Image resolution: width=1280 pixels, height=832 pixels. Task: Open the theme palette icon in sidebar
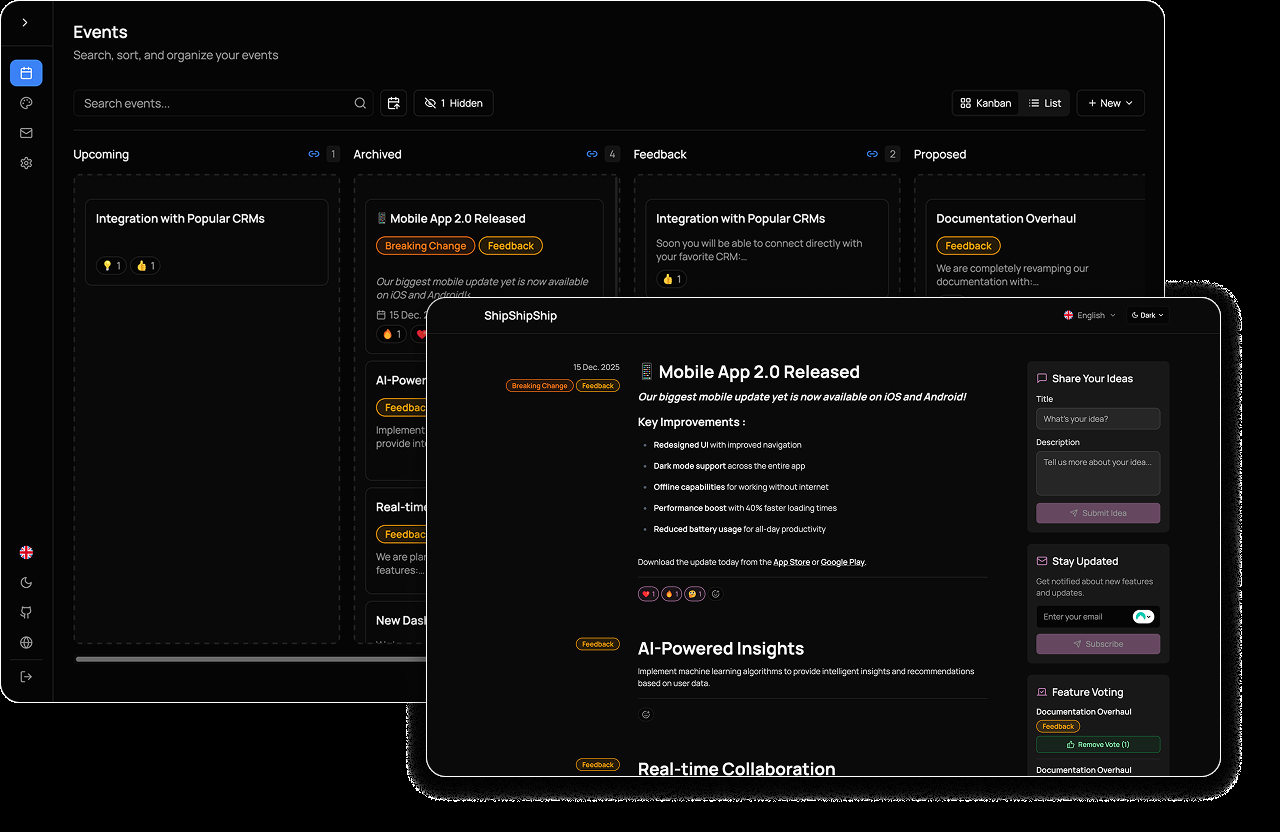click(26, 103)
